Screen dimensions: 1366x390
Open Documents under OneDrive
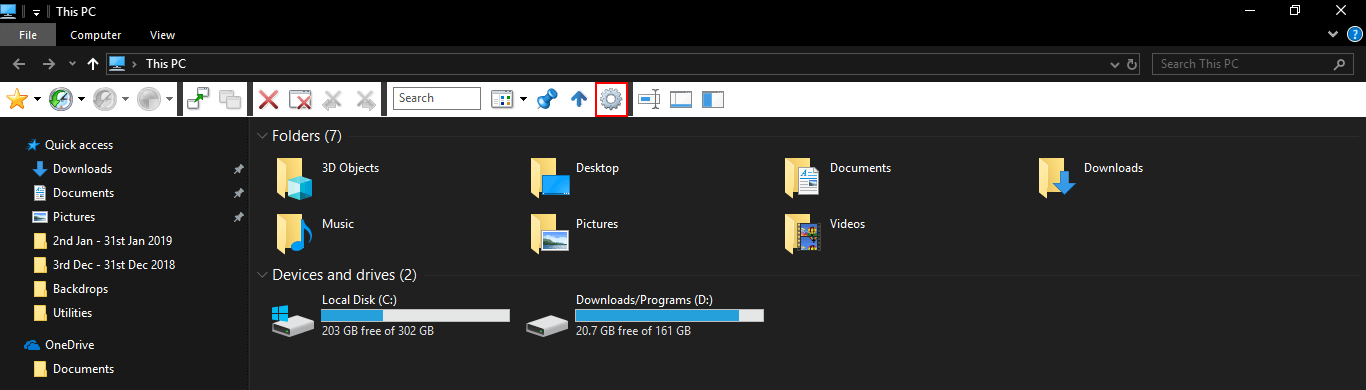click(x=83, y=369)
